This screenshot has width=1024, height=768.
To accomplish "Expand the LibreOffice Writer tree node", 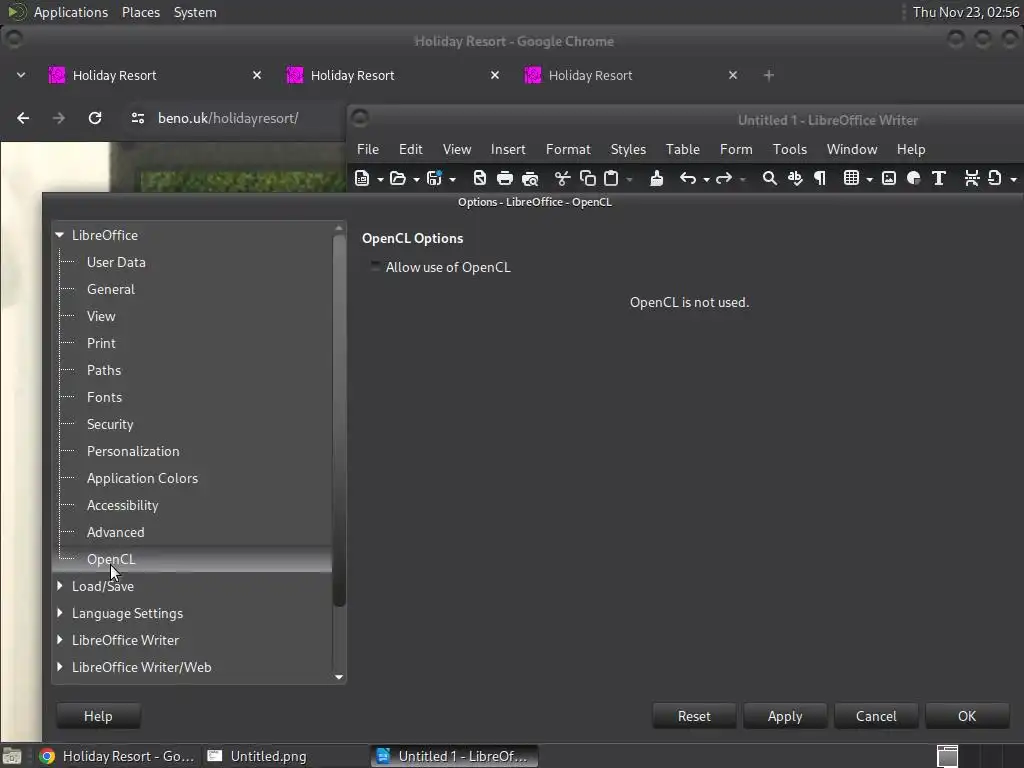I will [x=59, y=640].
